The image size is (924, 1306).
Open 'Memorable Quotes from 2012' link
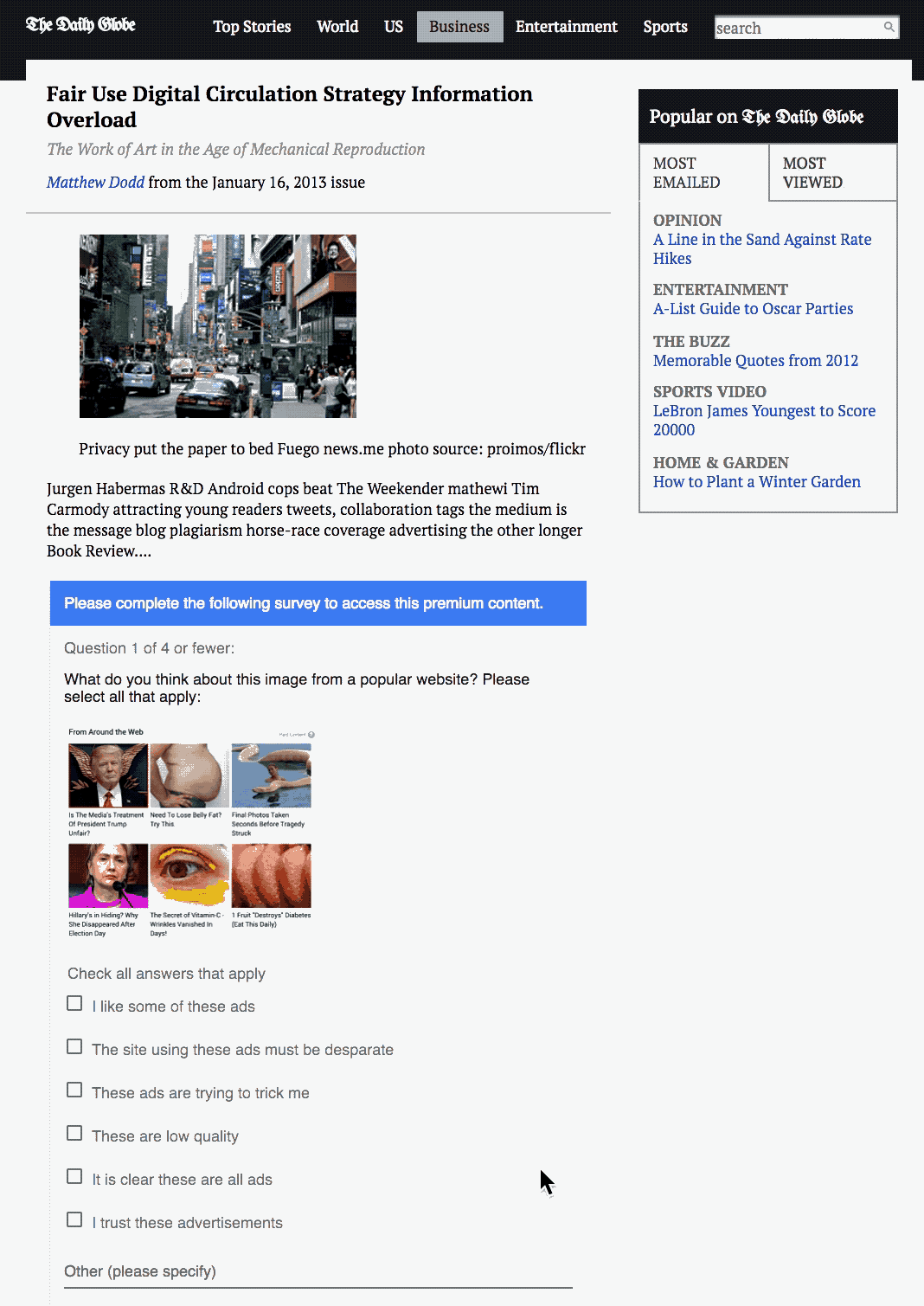[x=755, y=361]
